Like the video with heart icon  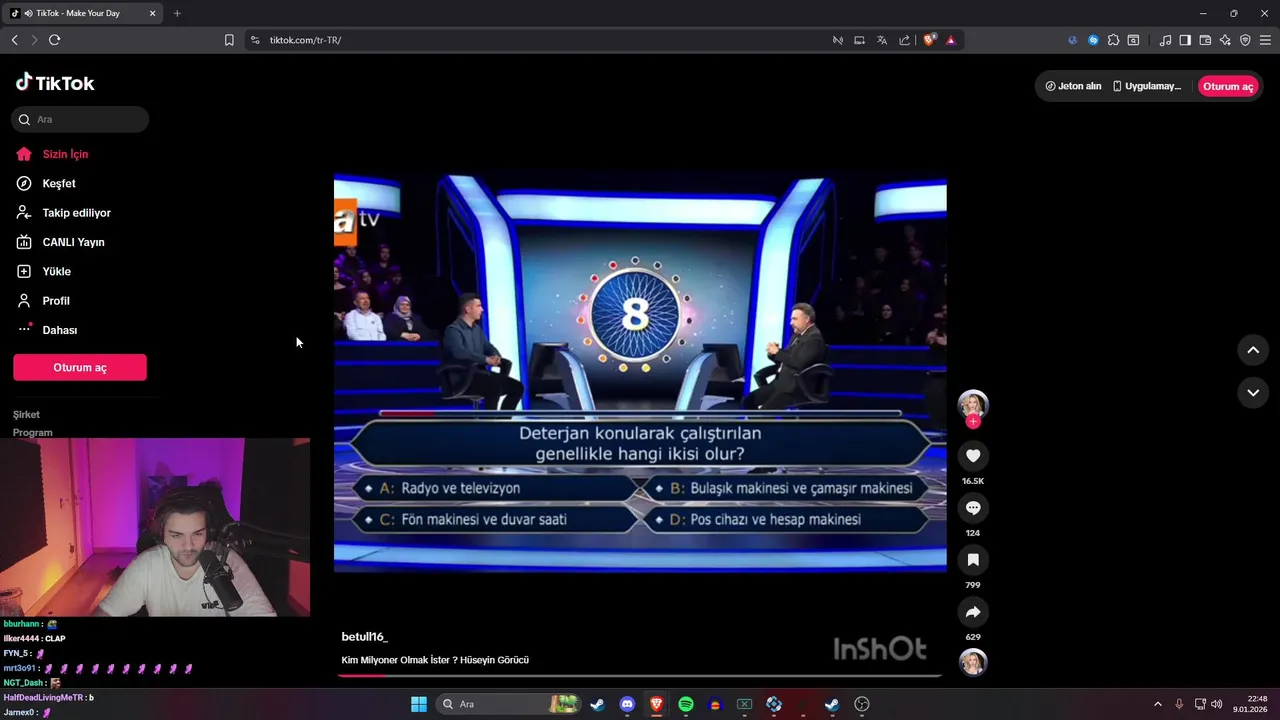973,456
